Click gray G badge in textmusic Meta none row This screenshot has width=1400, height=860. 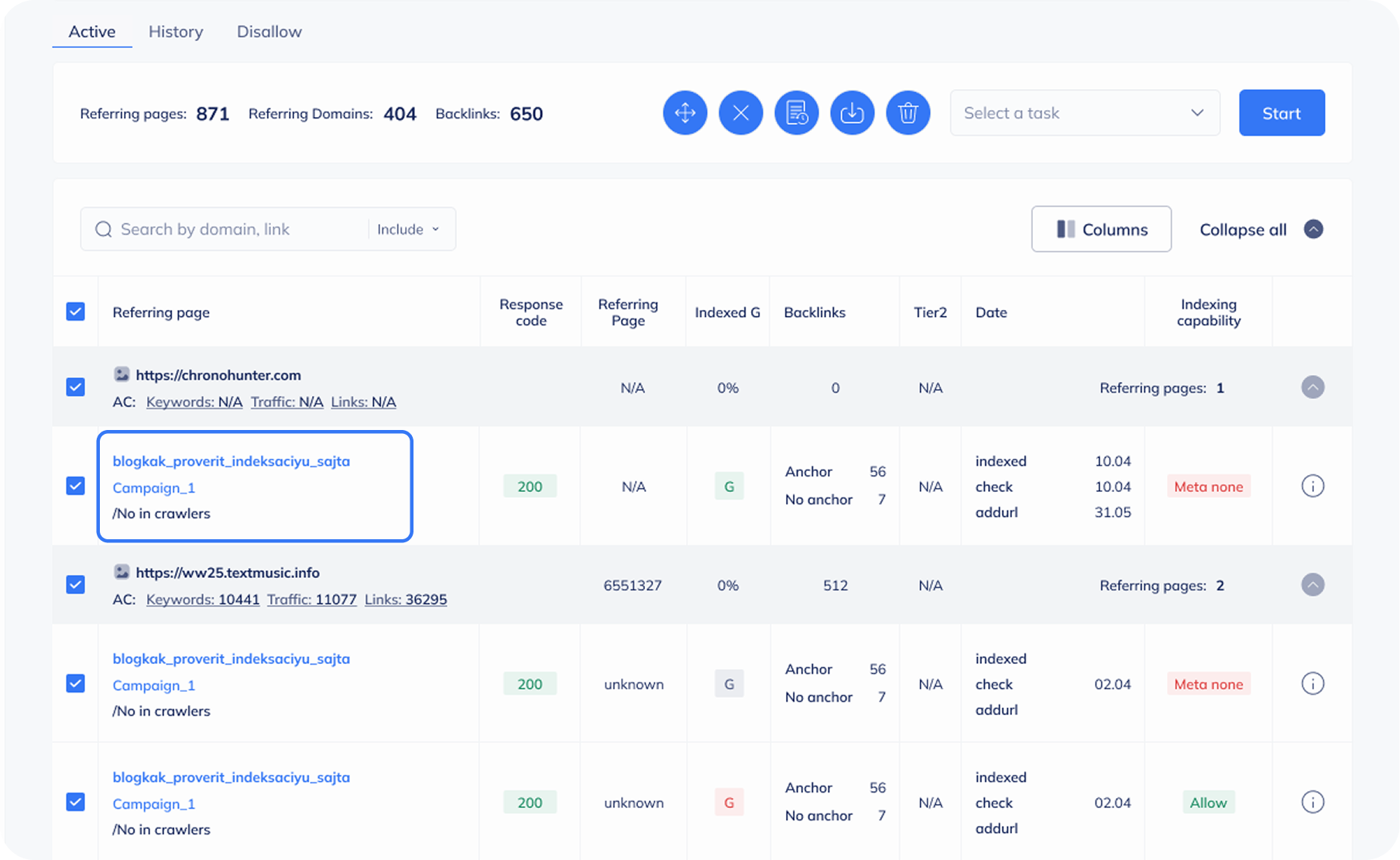pyautogui.click(x=729, y=684)
